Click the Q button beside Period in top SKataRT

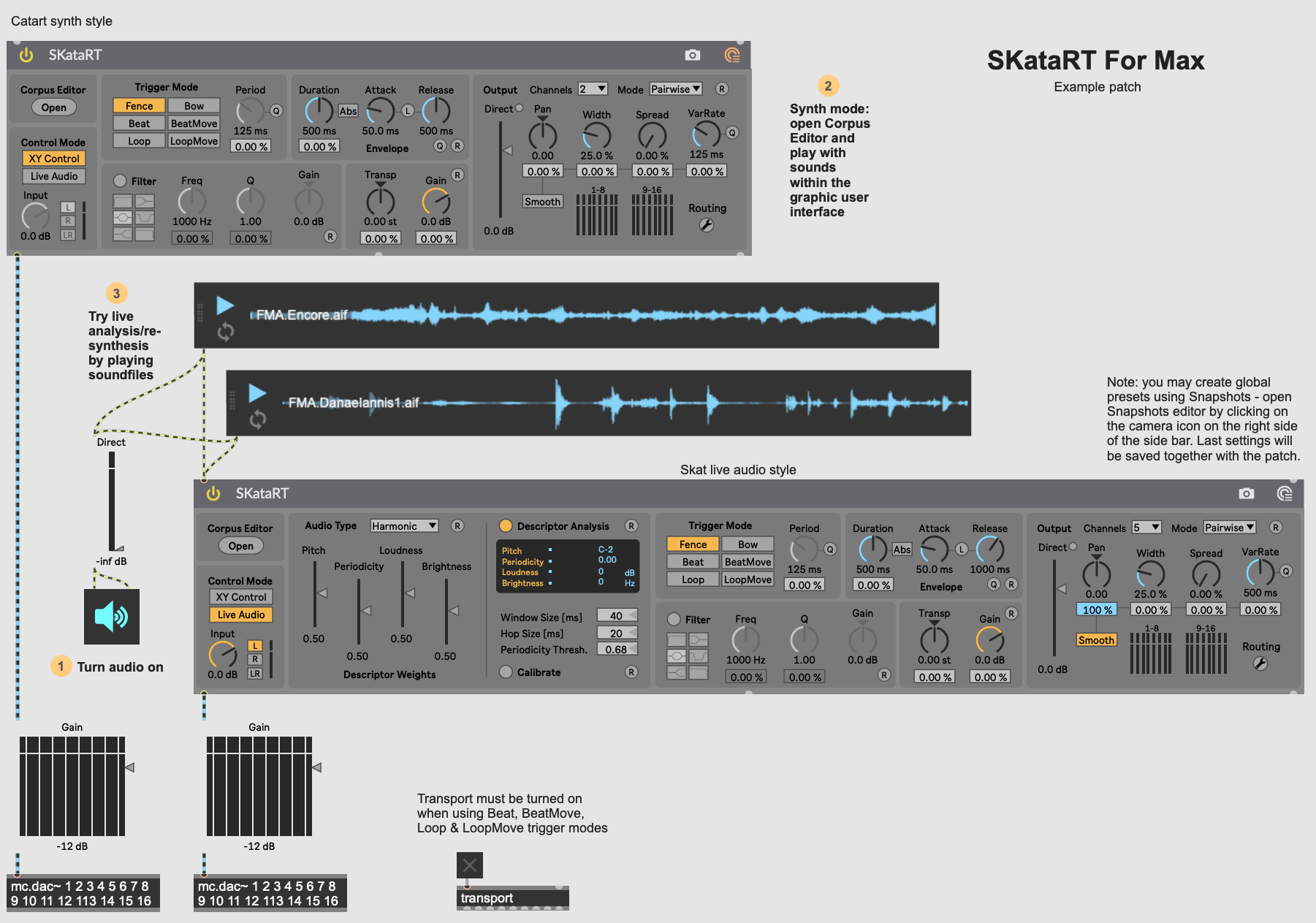tap(276, 111)
